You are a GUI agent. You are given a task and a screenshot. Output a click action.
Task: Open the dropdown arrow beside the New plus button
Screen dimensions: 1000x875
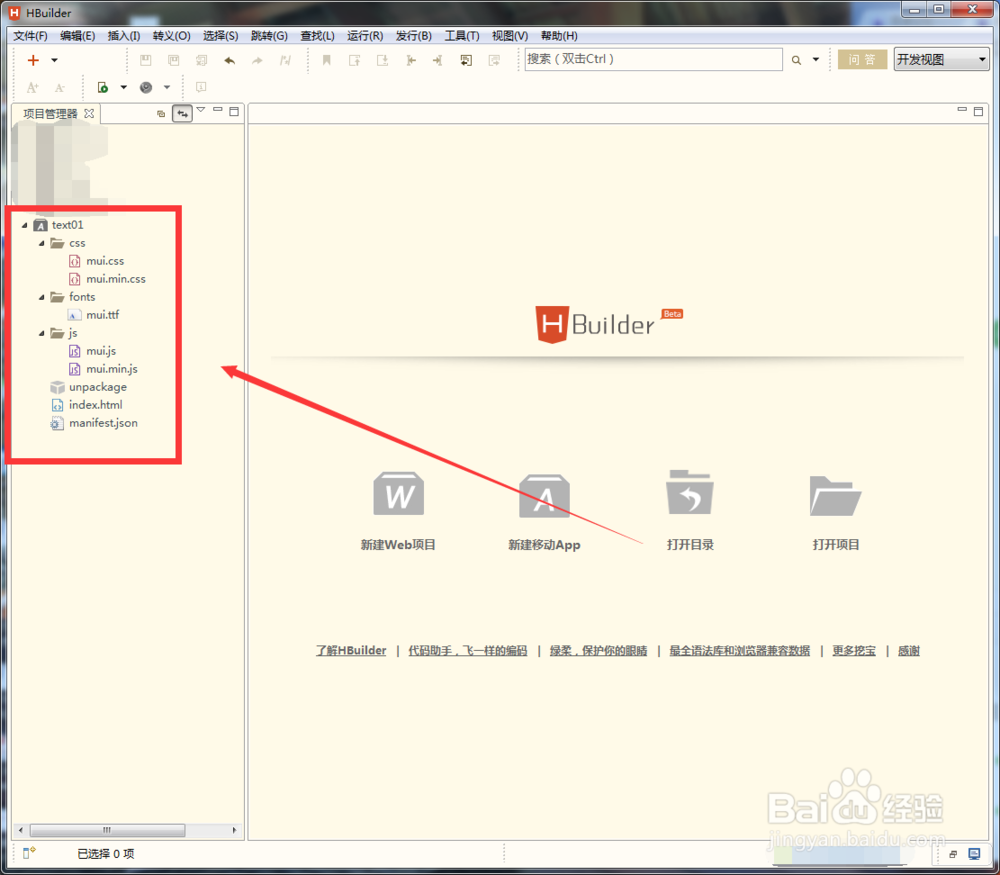click(x=54, y=60)
